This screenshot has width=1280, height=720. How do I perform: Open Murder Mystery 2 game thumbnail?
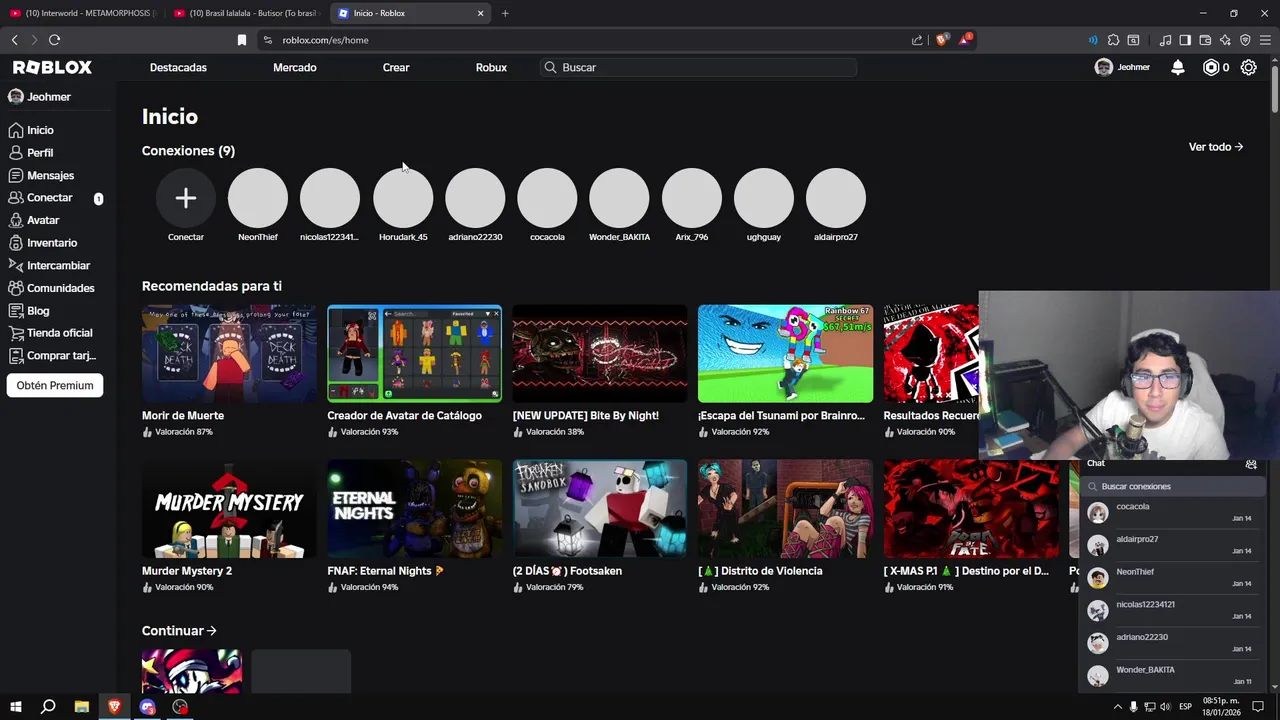229,509
